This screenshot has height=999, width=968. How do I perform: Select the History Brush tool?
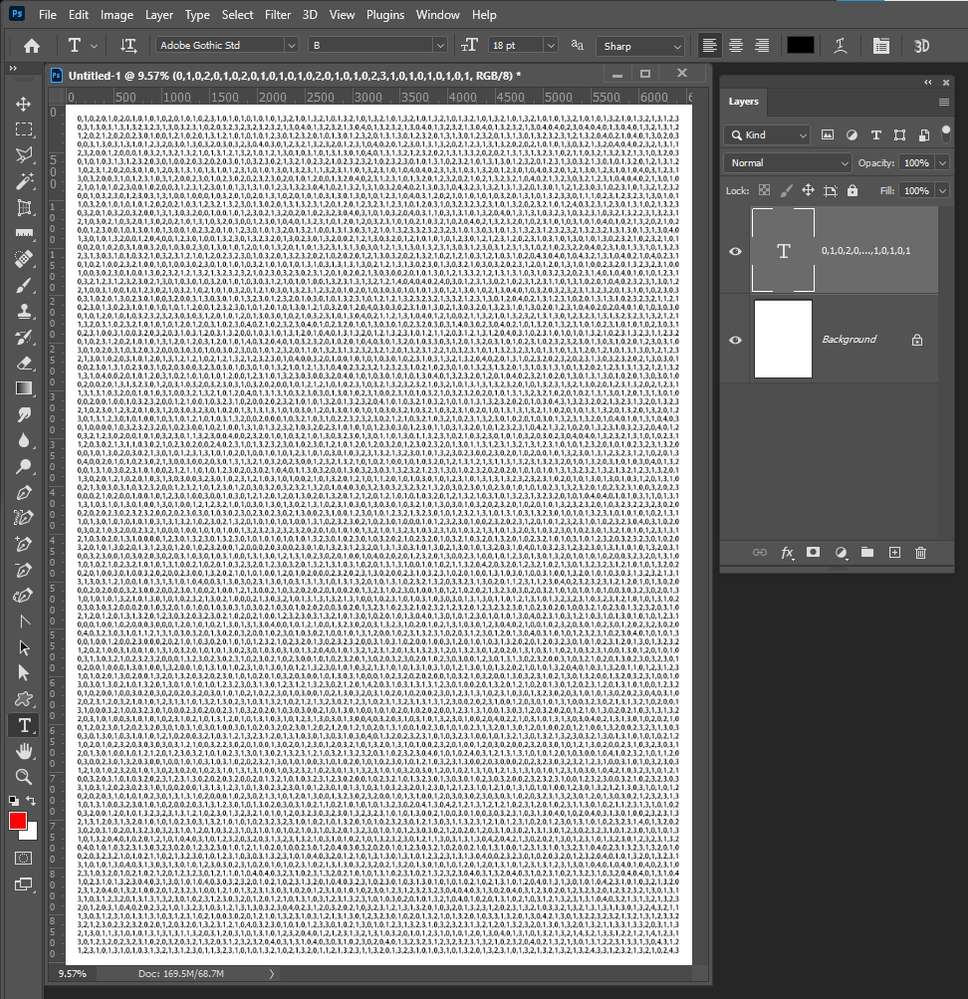tap(24, 337)
